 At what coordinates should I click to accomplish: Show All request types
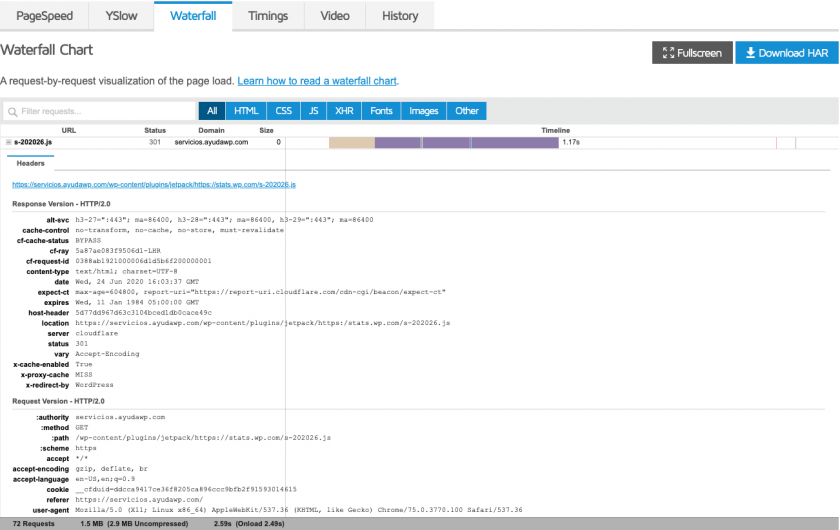[212, 111]
